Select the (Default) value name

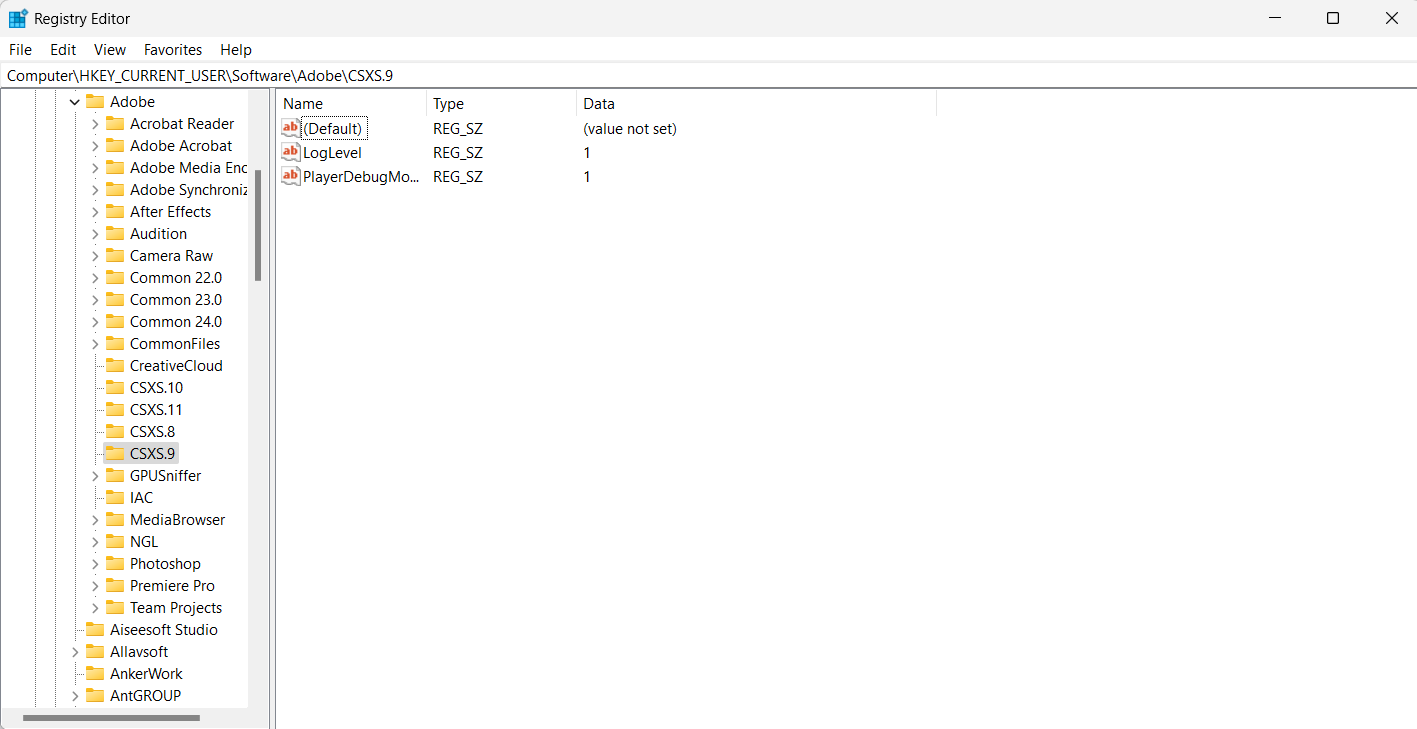(x=332, y=128)
